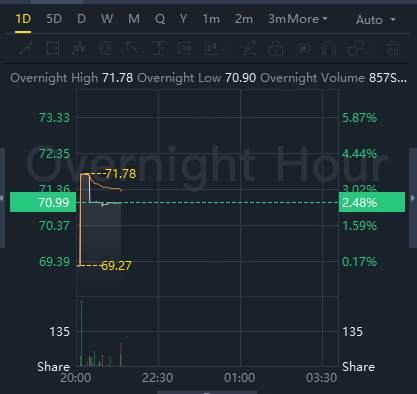
Task: Open the candlestick position tool
Action: coord(211,48)
